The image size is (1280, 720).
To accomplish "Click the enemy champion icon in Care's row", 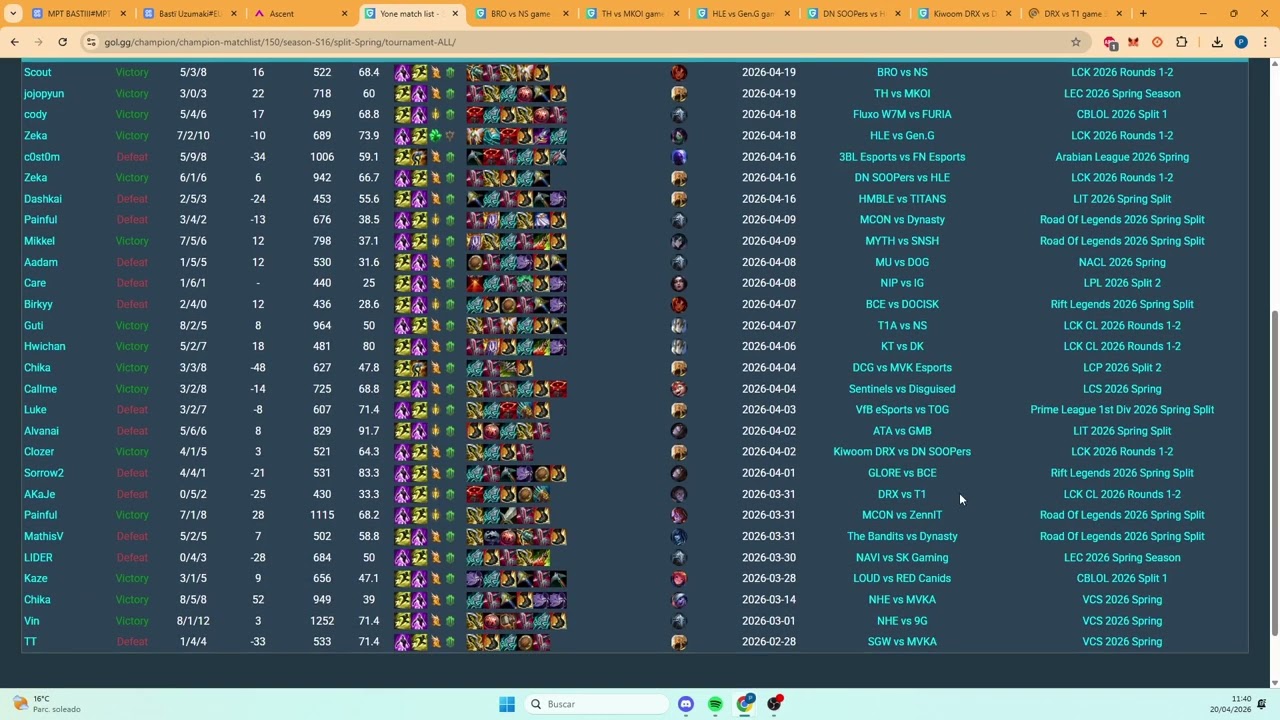I will [x=679, y=283].
